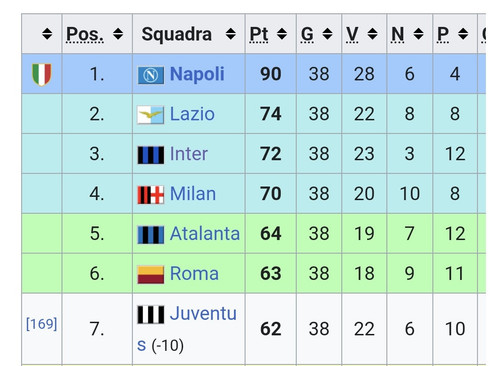Sort by V column arrows
Viewport: 500px width, 366px height.
click(x=372, y=34)
